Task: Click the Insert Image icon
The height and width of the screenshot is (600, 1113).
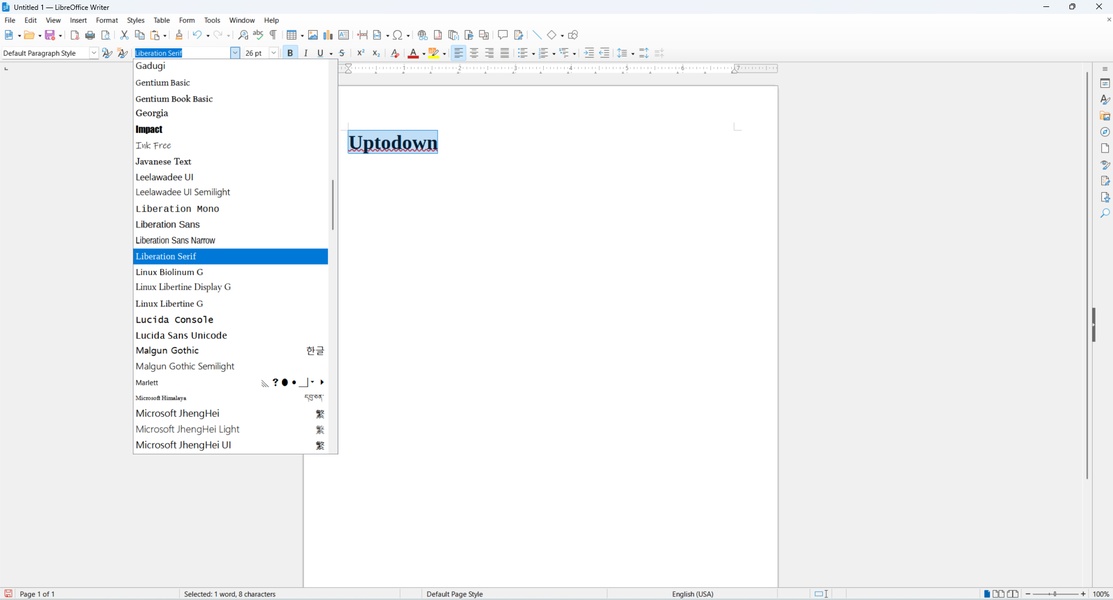Action: [x=312, y=35]
